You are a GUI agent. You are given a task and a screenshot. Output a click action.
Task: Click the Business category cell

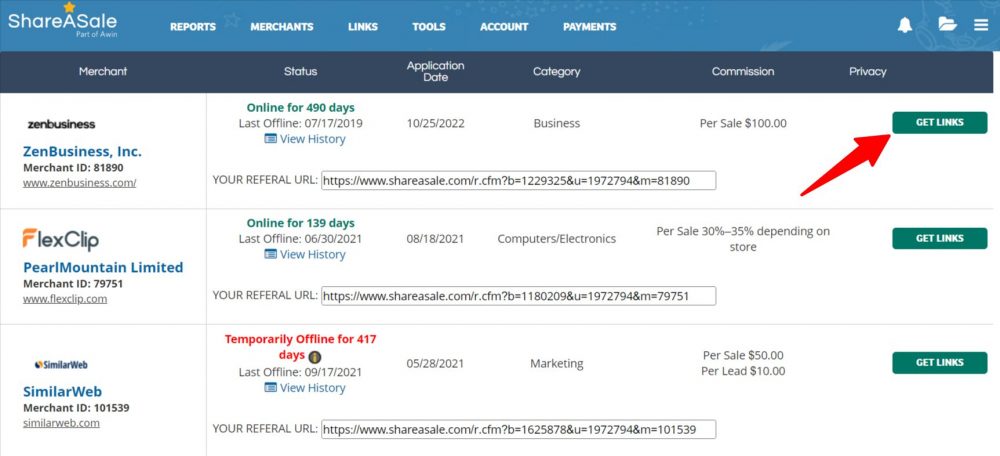(557, 123)
